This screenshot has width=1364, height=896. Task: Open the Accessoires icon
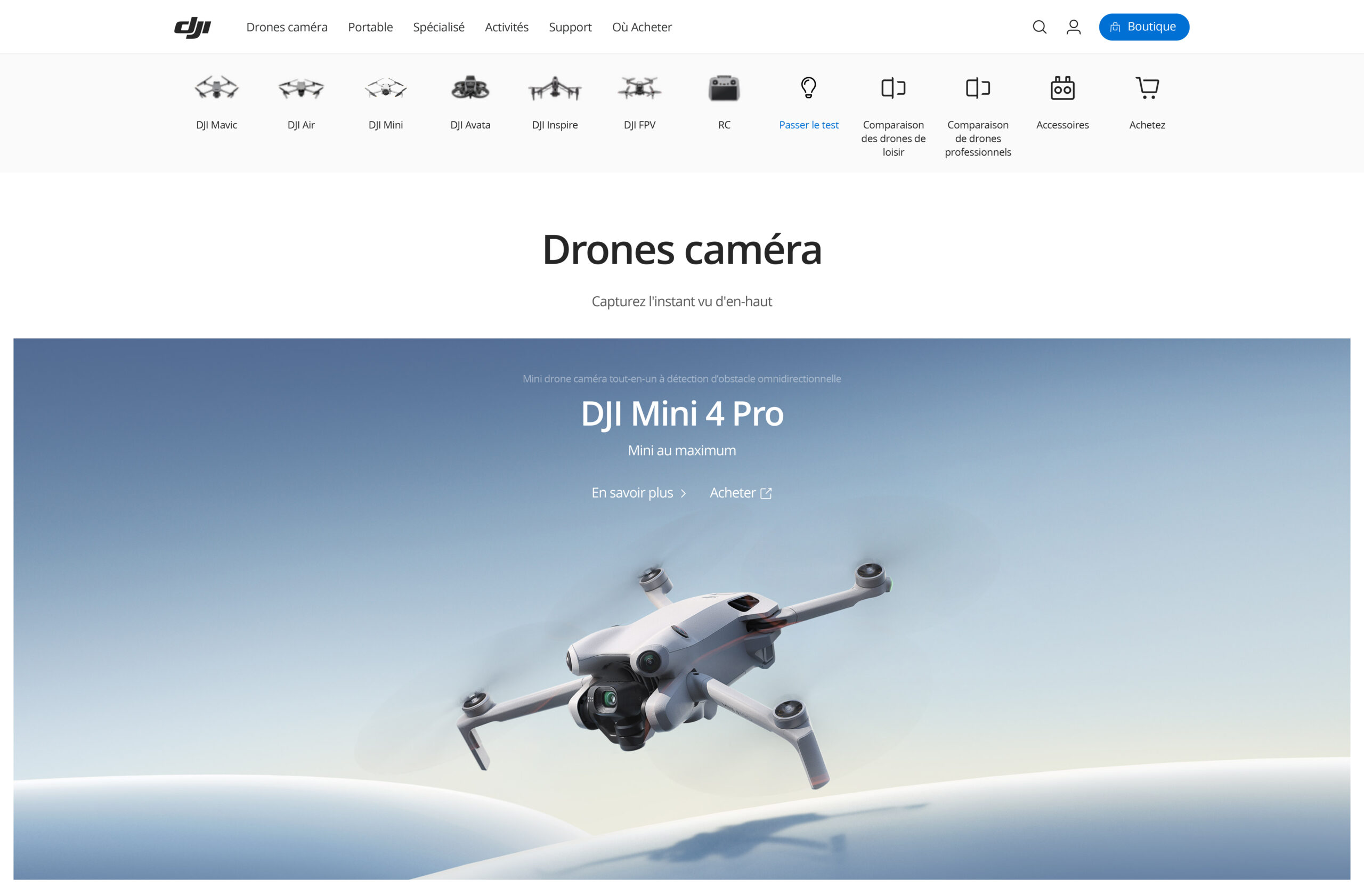coord(1062,88)
